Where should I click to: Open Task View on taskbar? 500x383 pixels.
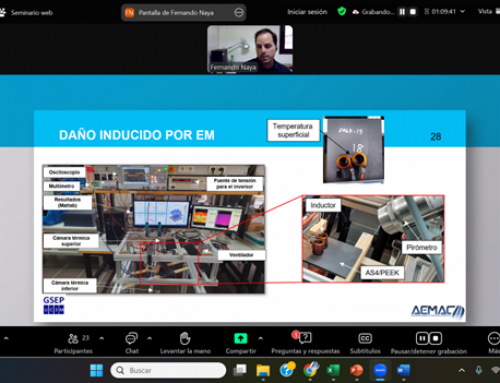click(240, 370)
